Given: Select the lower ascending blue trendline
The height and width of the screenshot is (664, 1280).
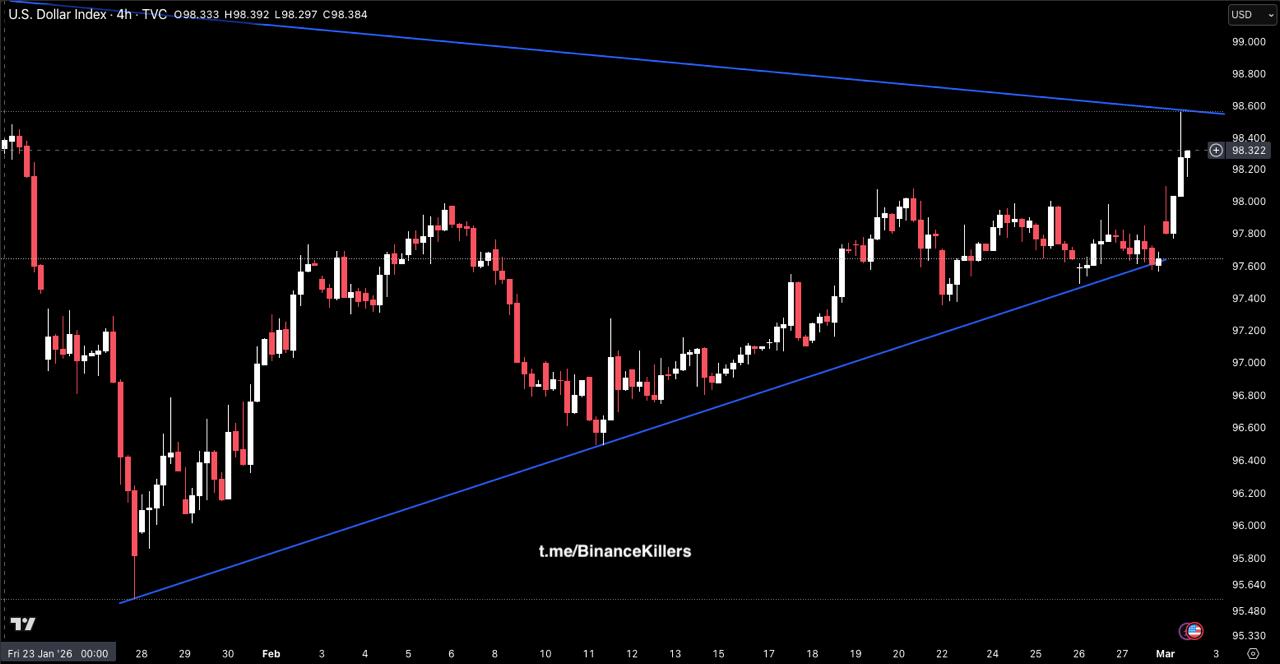Looking at the screenshot, I should 600,445.
